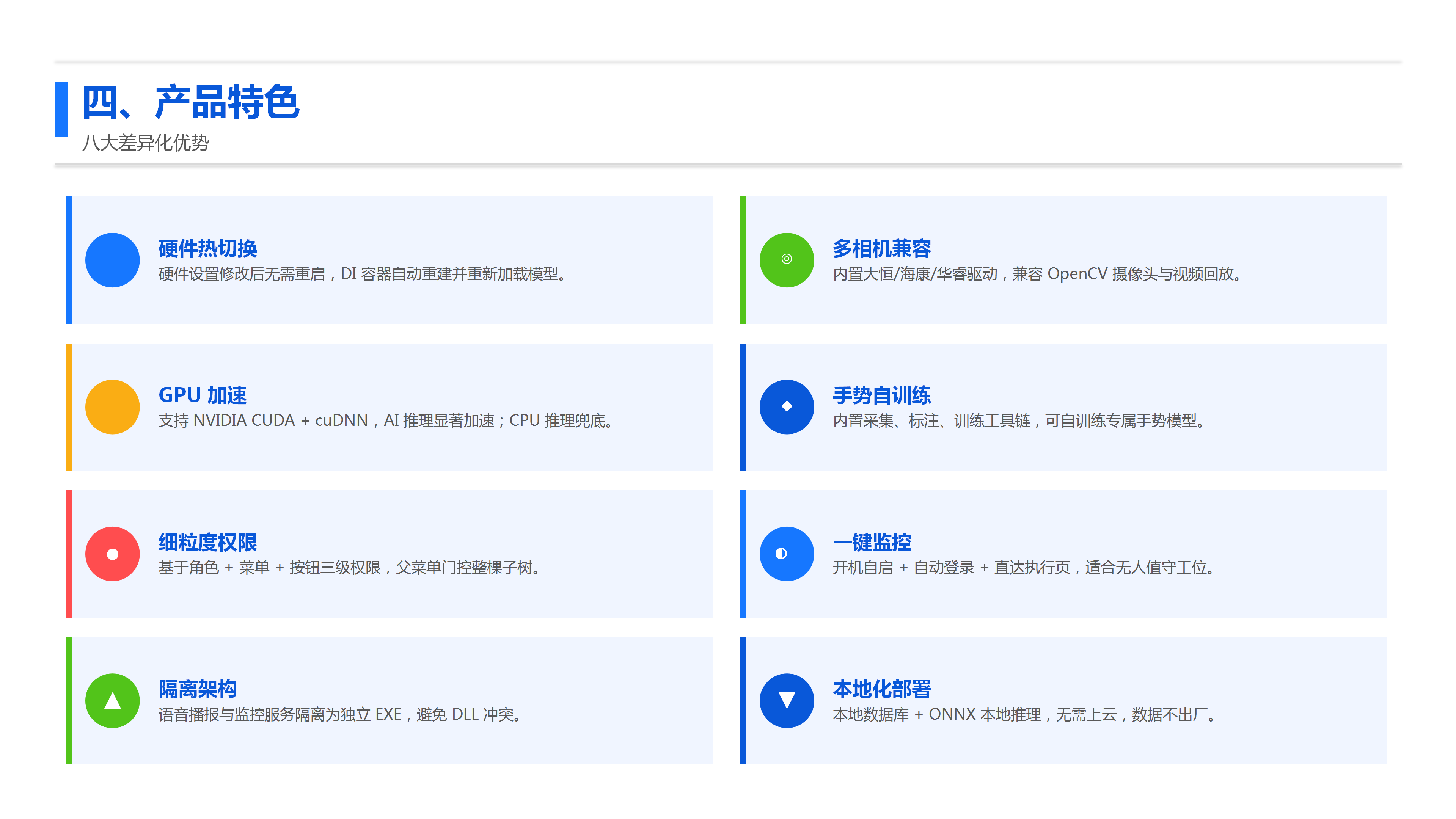Click description starting 开机自启 + 自动登录
This screenshot has width=1456, height=819.
[1024, 568]
